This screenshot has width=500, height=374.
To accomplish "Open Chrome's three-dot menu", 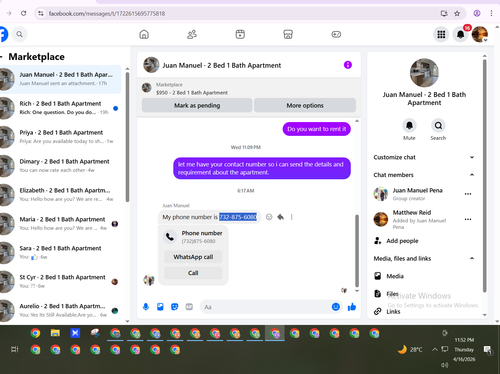I will tap(491, 13).
